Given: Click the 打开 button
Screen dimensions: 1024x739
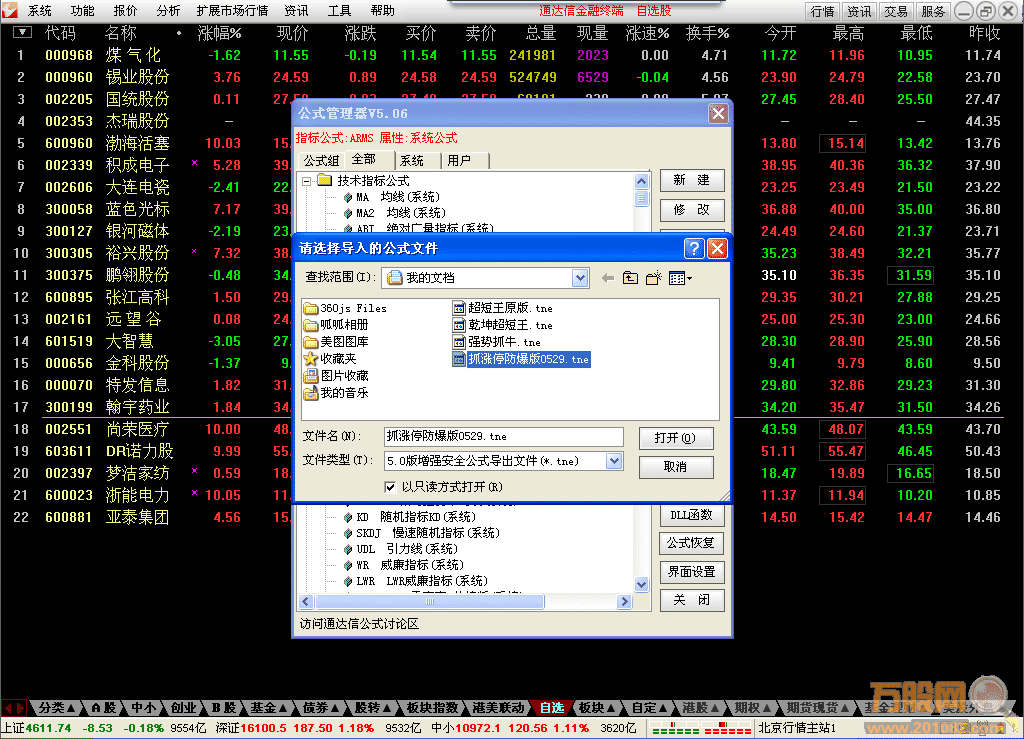Looking at the screenshot, I should [x=675, y=438].
